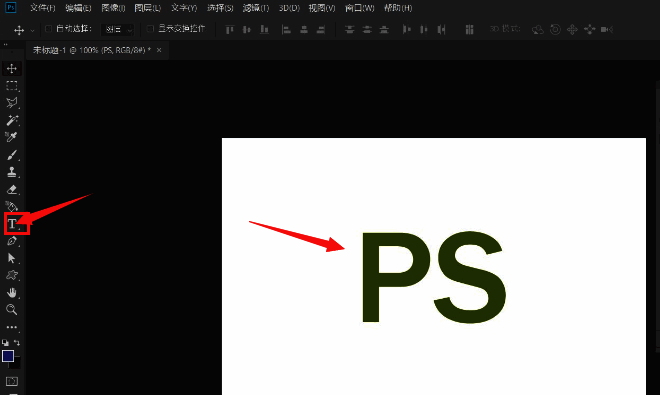Select the Move tool in the toolbox

12,68
